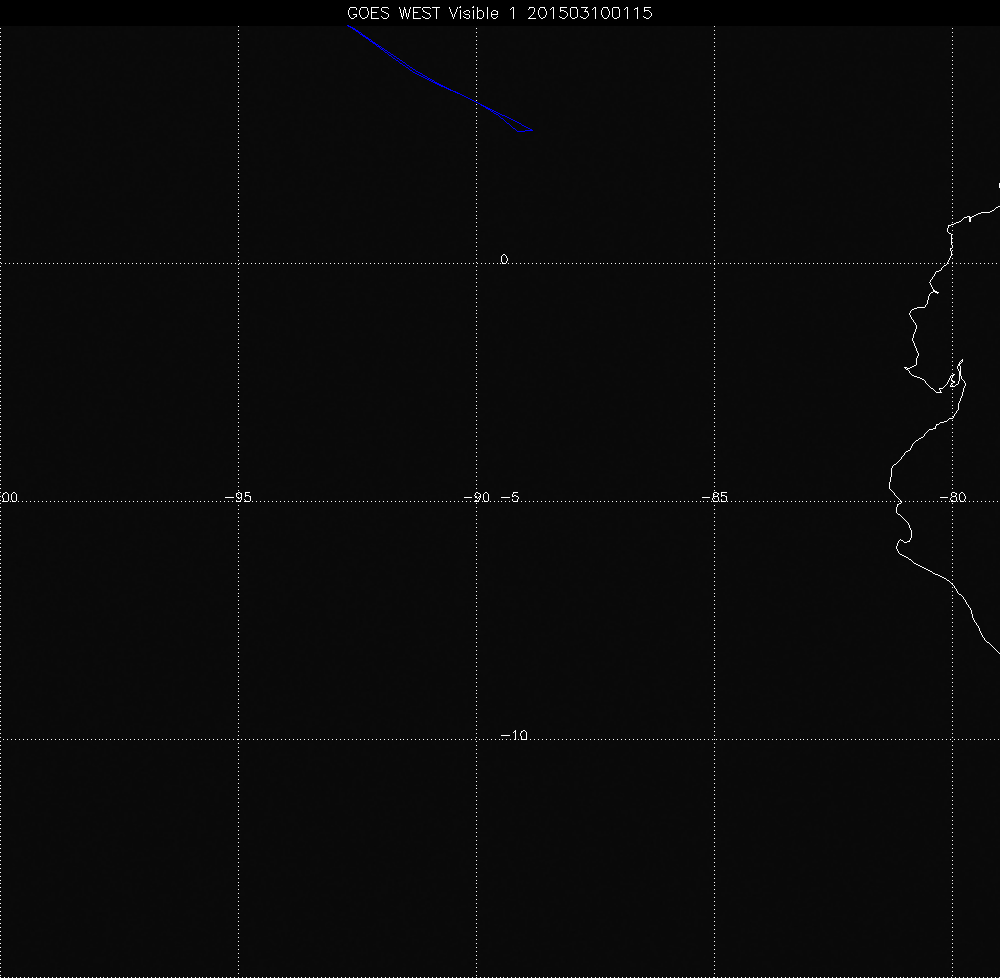The width and height of the screenshot is (1000, 978).
Task: Click the blue track line at the top edge
Action: [349, 28]
